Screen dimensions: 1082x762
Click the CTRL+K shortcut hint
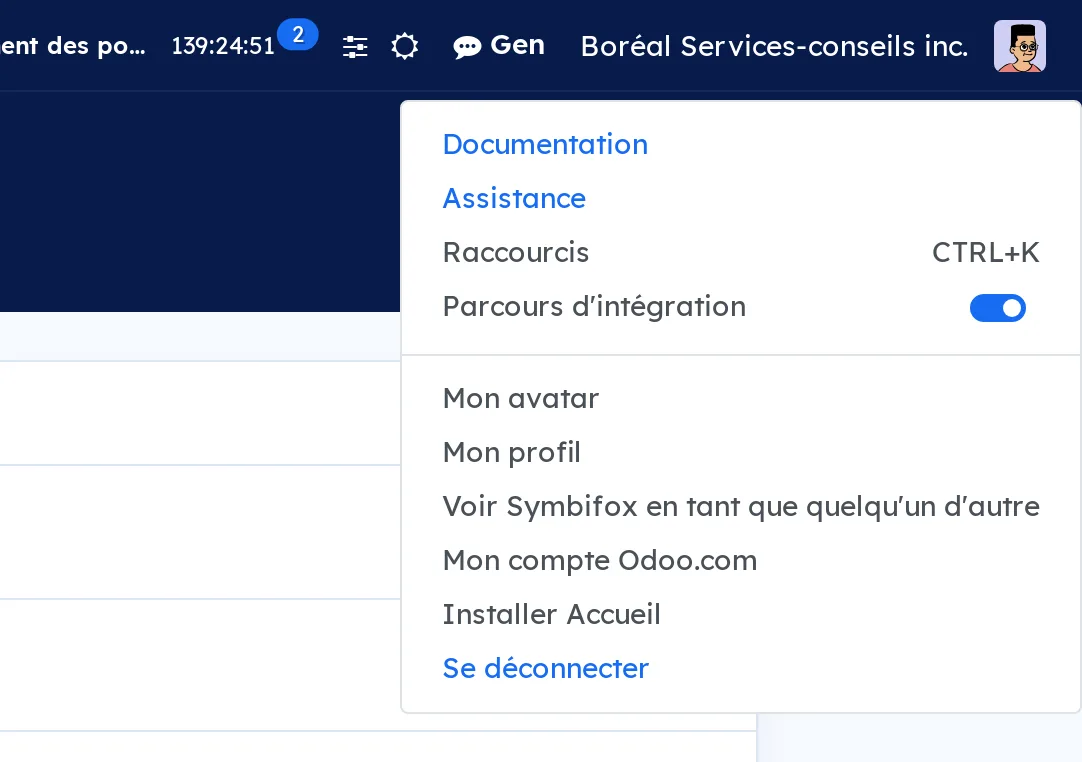pyautogui.click(x=985, y=253)
